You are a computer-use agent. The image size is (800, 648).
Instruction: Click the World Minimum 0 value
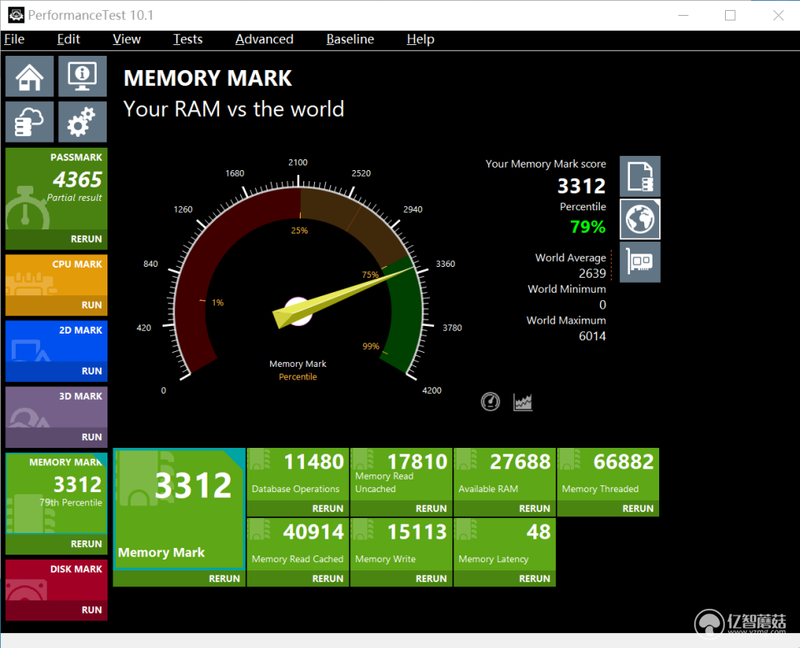(603, 305)
